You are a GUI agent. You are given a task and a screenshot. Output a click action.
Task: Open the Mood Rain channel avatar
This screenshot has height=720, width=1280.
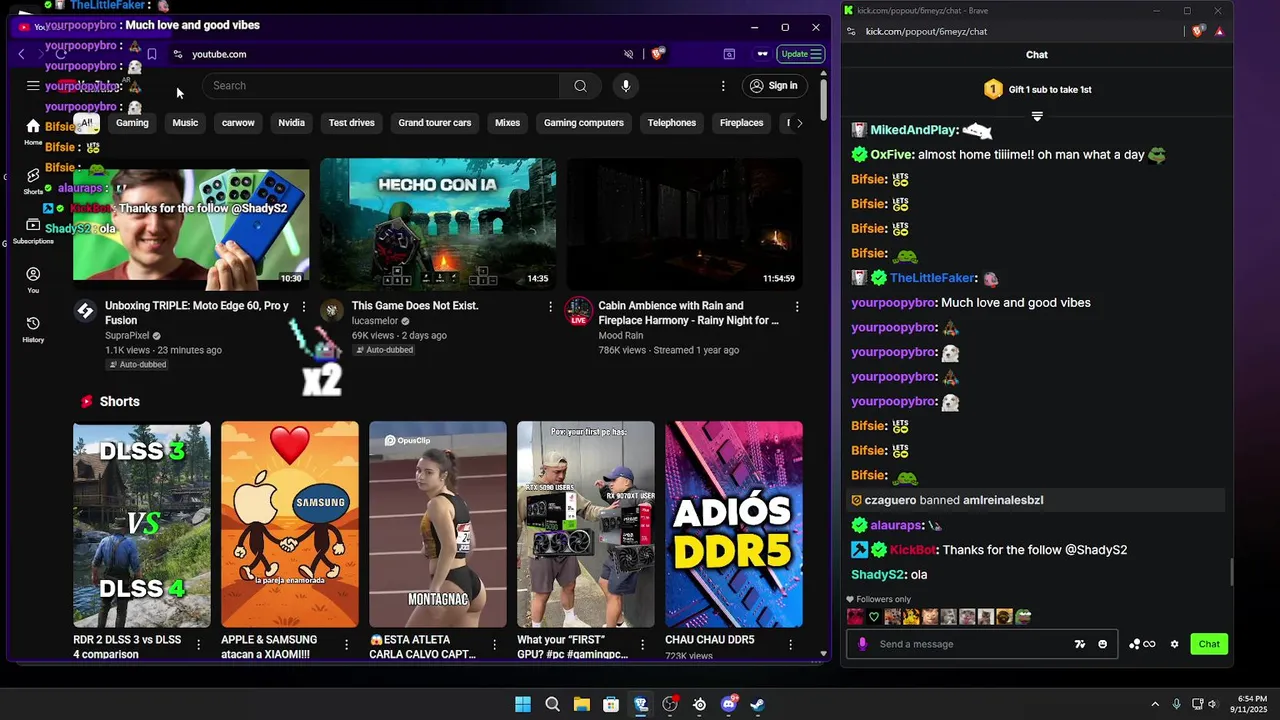[x=578, y=310]
